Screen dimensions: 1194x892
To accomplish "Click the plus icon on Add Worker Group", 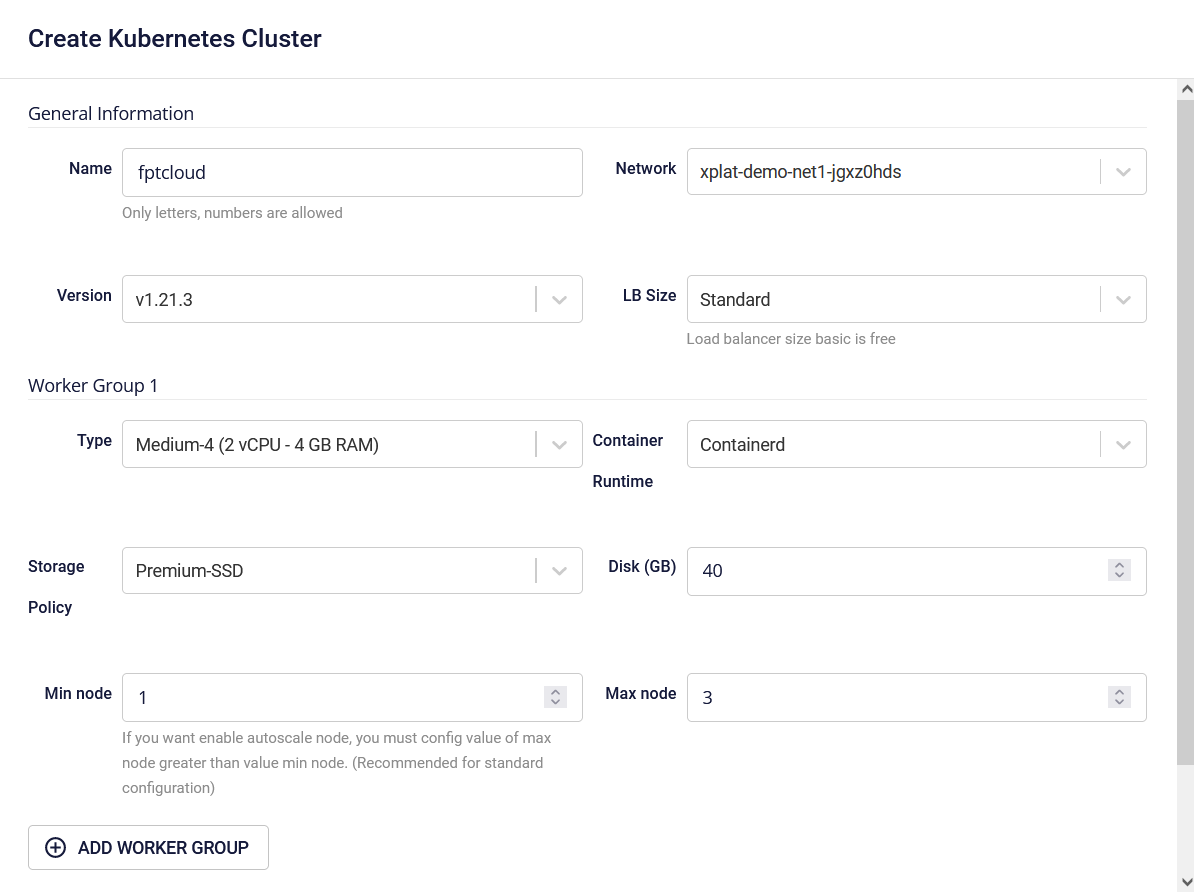I will point(56,848).
